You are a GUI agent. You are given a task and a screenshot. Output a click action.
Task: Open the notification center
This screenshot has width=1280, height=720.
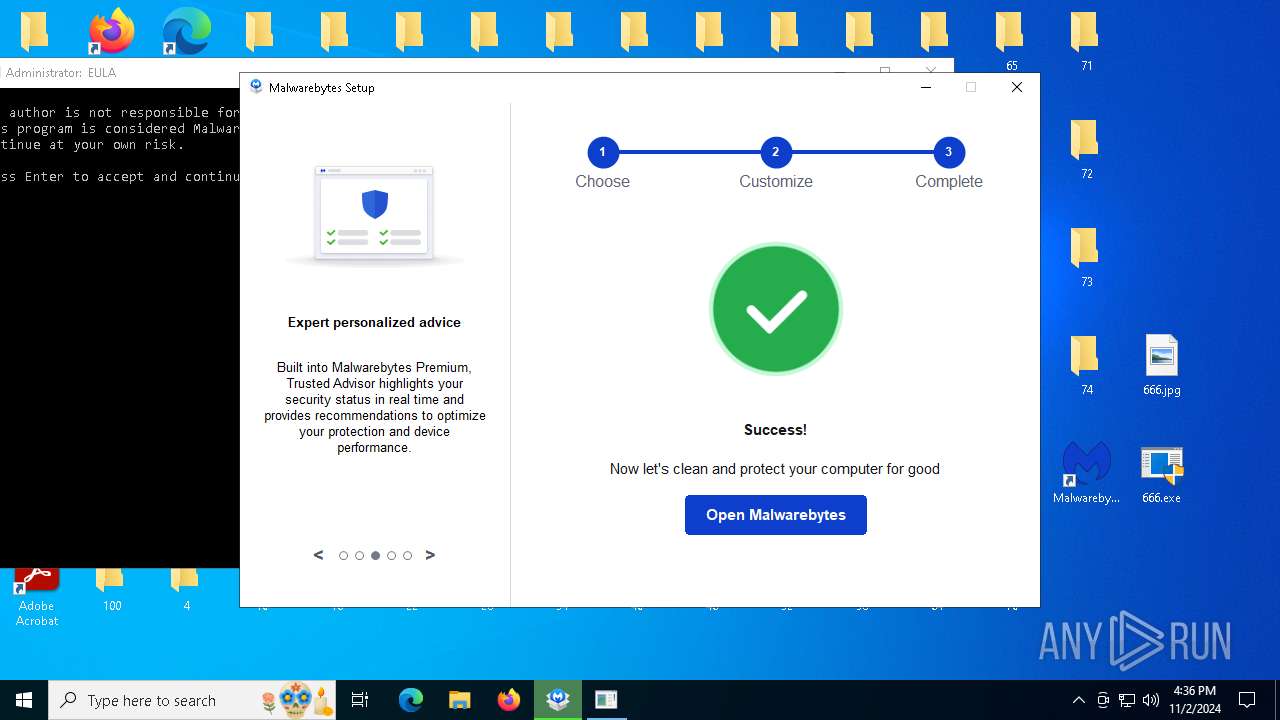[1247, 700]
